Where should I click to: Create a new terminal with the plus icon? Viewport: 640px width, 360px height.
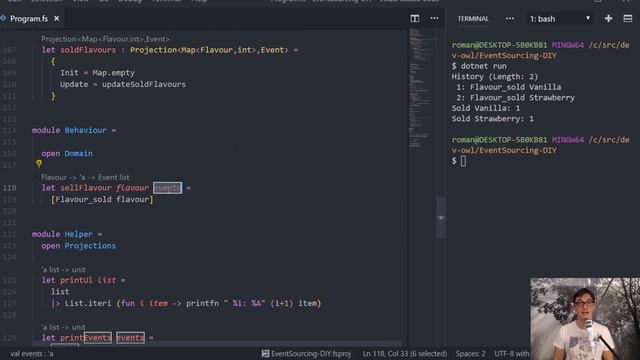pyautogui.click(x=608, y=18)
